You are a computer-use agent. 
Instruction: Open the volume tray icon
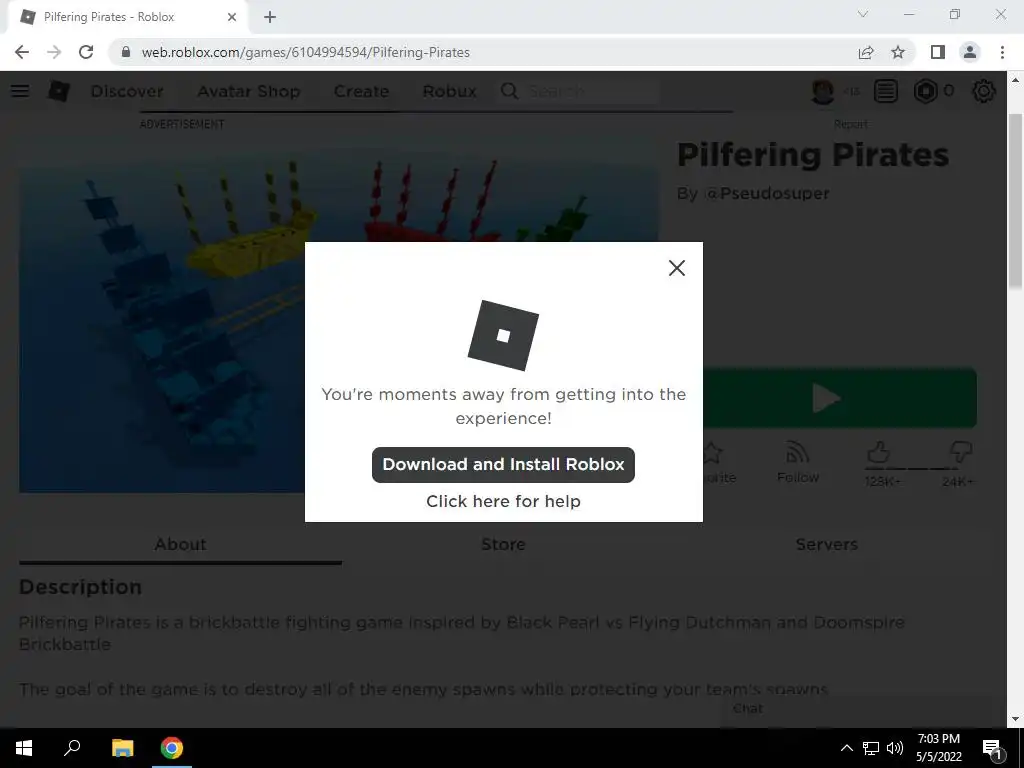(895, 748)
